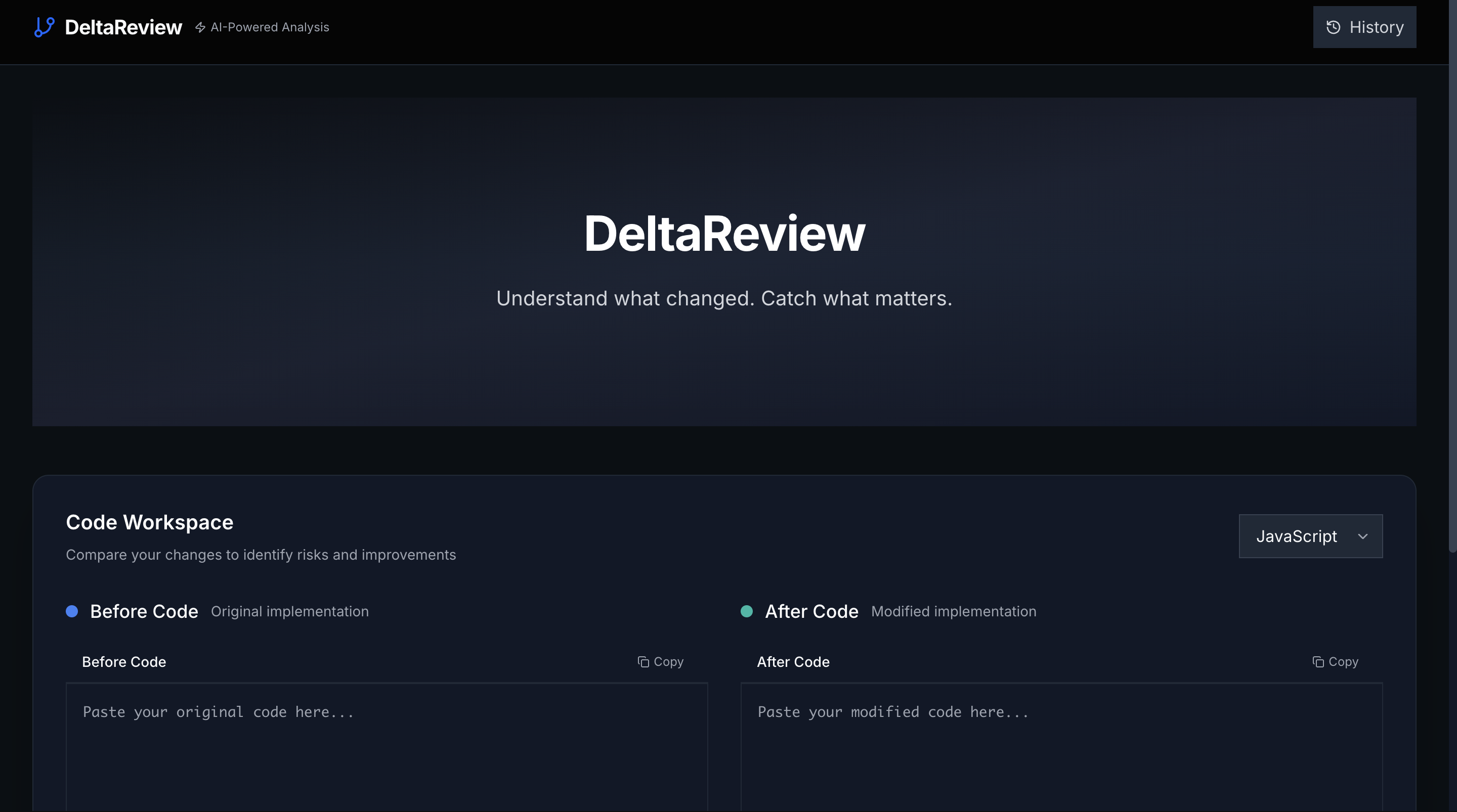Click the copy icon above Before Code
This screenshot has height=812, width=1457.
pos(643,662)
